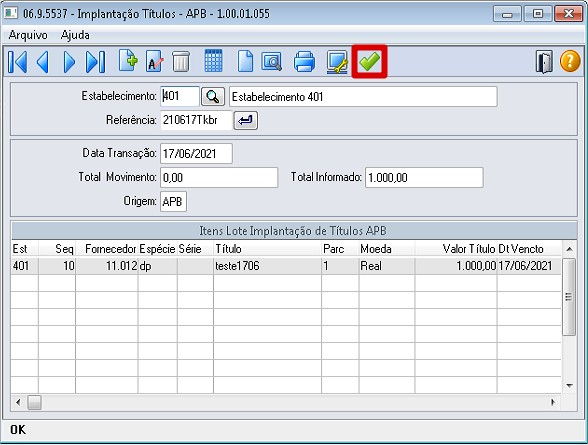Viewport: 588px width, 445px height.
Task: Open the search magnifier toolbar icon
Action: point(272,61)
